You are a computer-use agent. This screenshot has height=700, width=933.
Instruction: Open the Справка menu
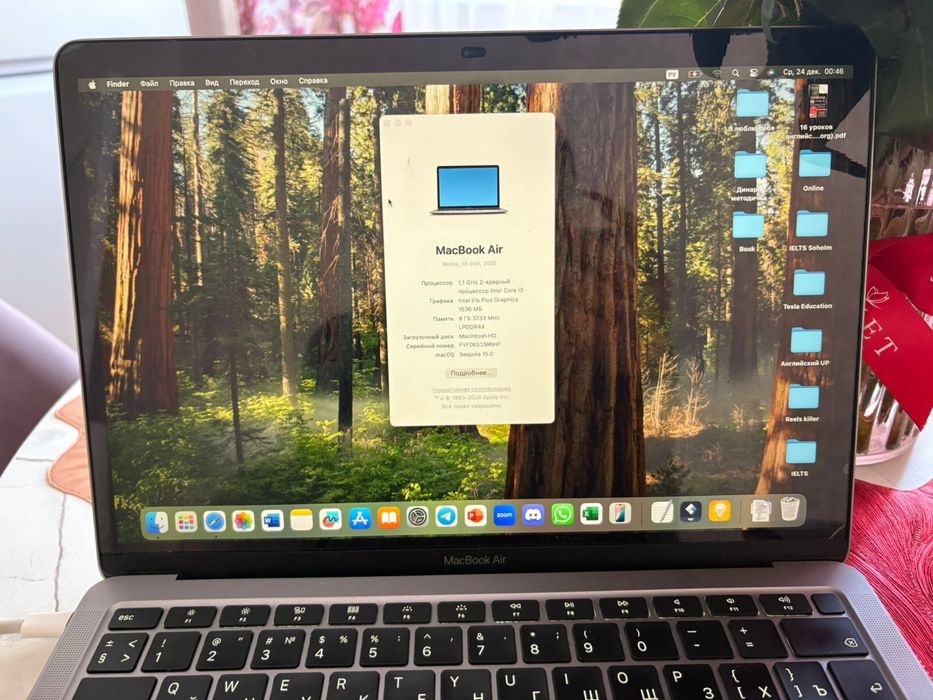pyautogui.click(x=313, y=81)
